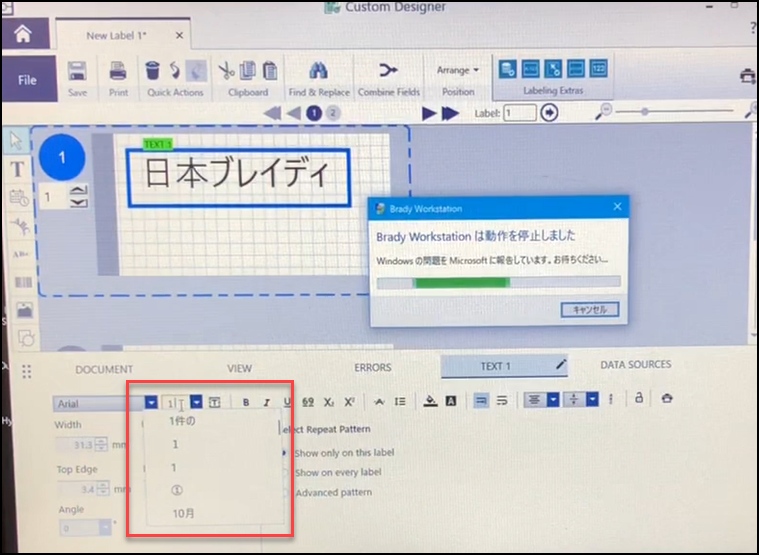Go to the Home screen icon

(x=23, y=33)
